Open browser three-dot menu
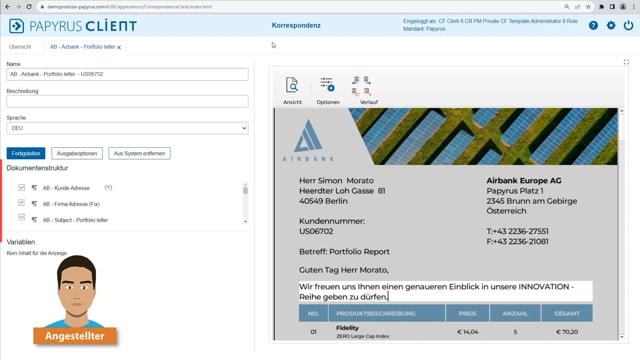 [633, 7]
